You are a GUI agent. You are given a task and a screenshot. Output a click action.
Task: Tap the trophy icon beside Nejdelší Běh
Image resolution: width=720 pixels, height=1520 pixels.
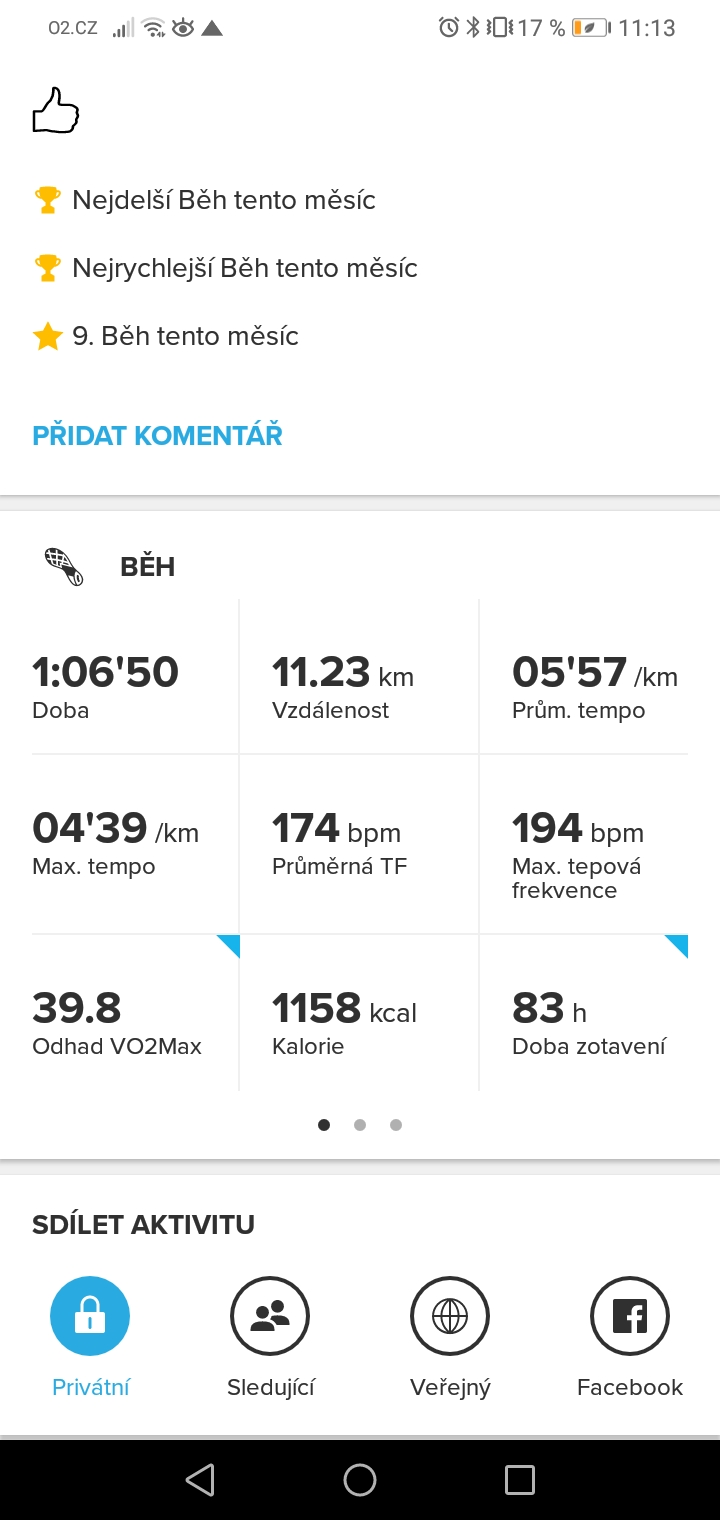tap(48, 200)
